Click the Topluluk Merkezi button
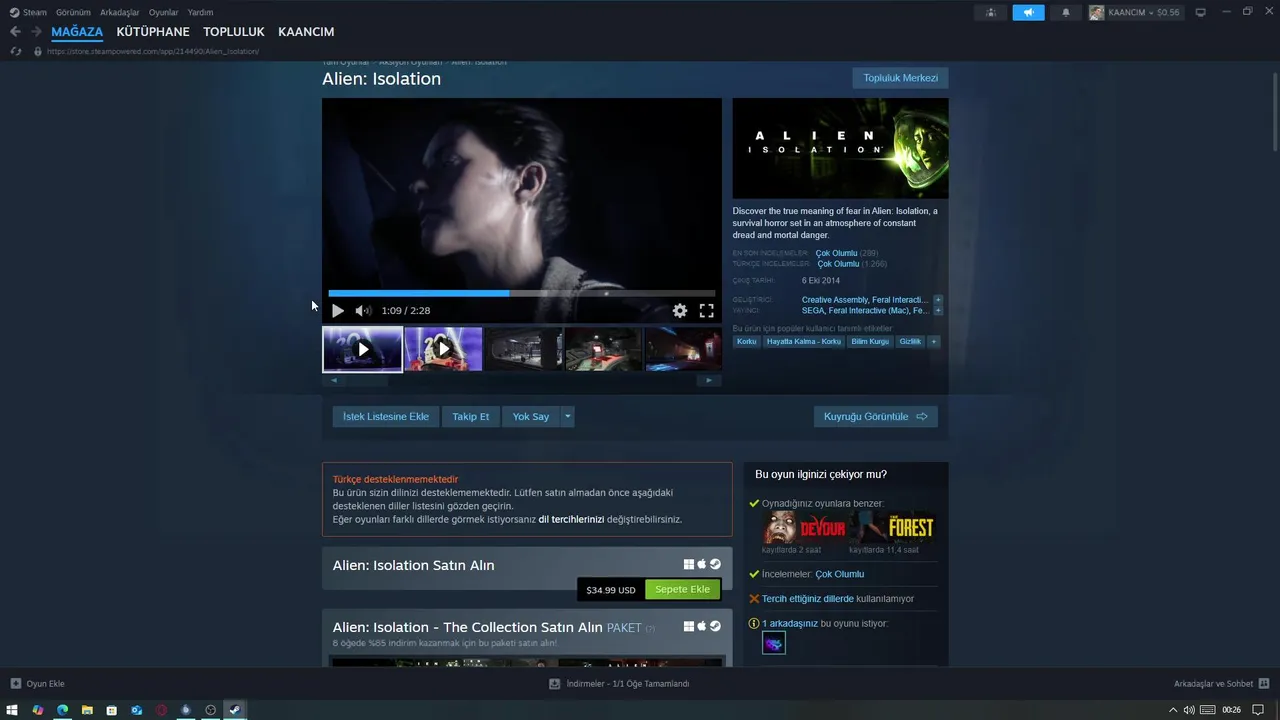Viewport: 1280px width, 720px height. click(900, 78)
